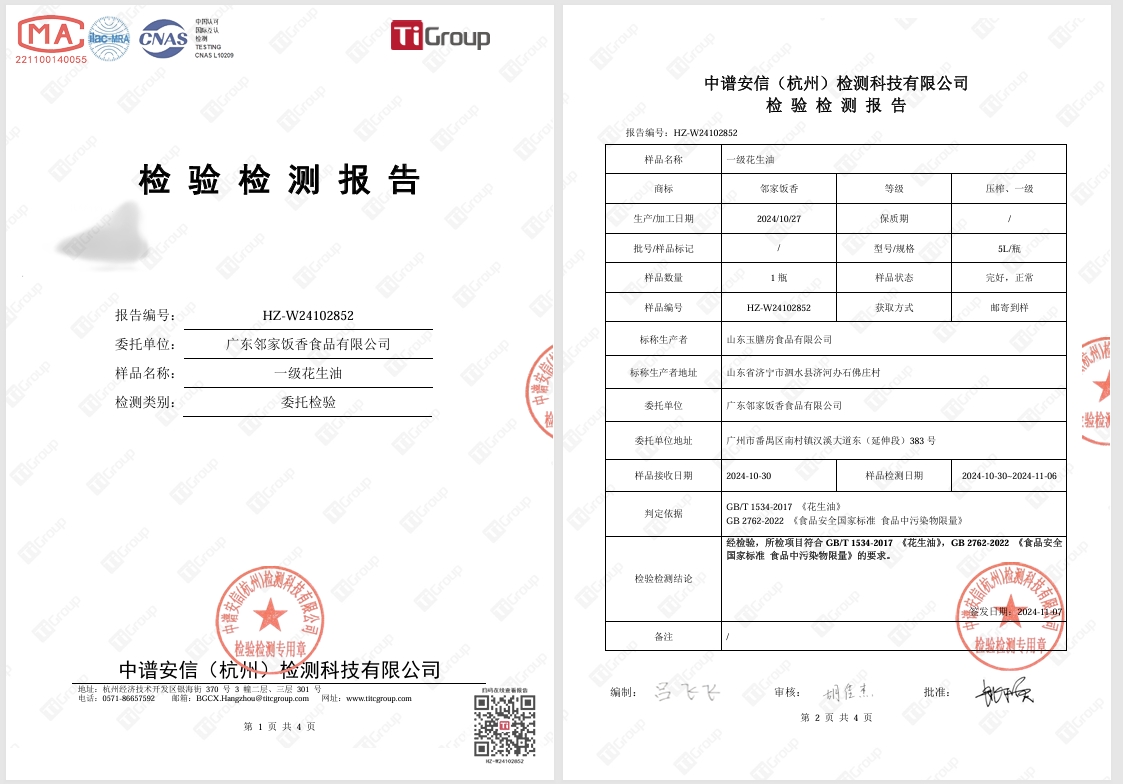Screen dimensions: 1123x784
Task: Click the TiGroup logo on the cover page
Action: tap(440, 36)
